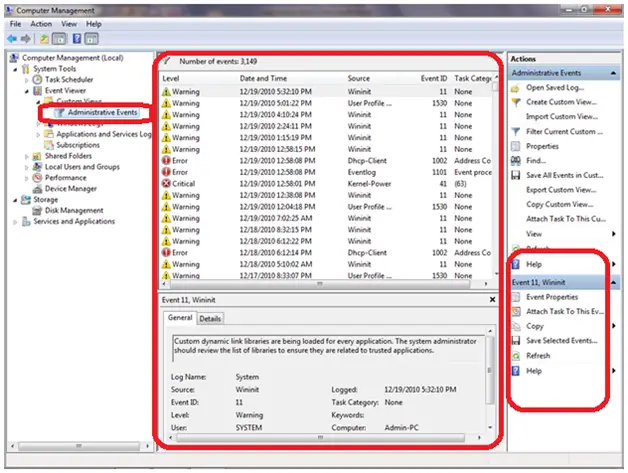Click the Local Users and Groups icon
Viewport: 628px width, 473px height.
tap(37, 167)
